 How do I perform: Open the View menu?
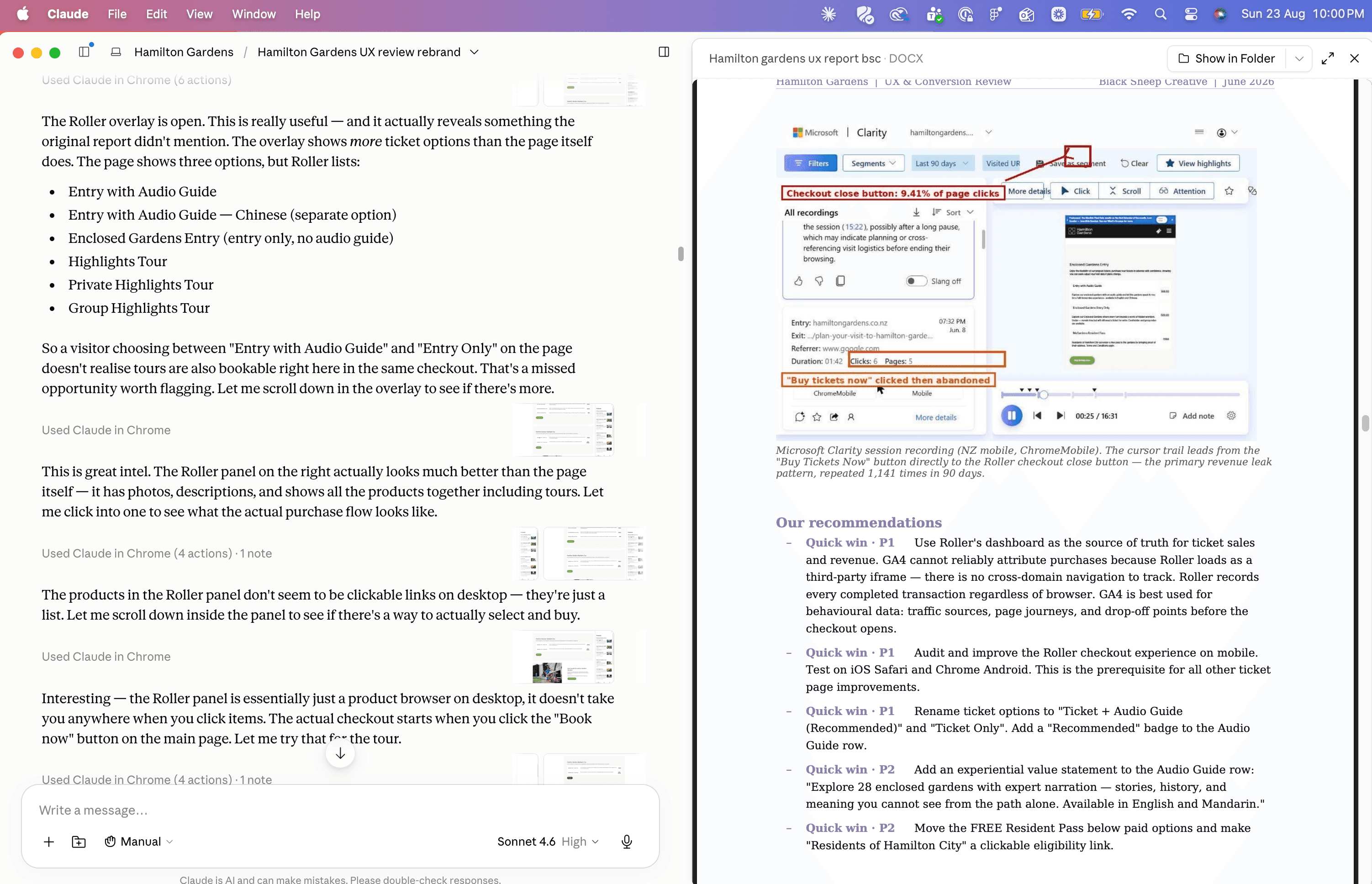(x=199, y=14)
